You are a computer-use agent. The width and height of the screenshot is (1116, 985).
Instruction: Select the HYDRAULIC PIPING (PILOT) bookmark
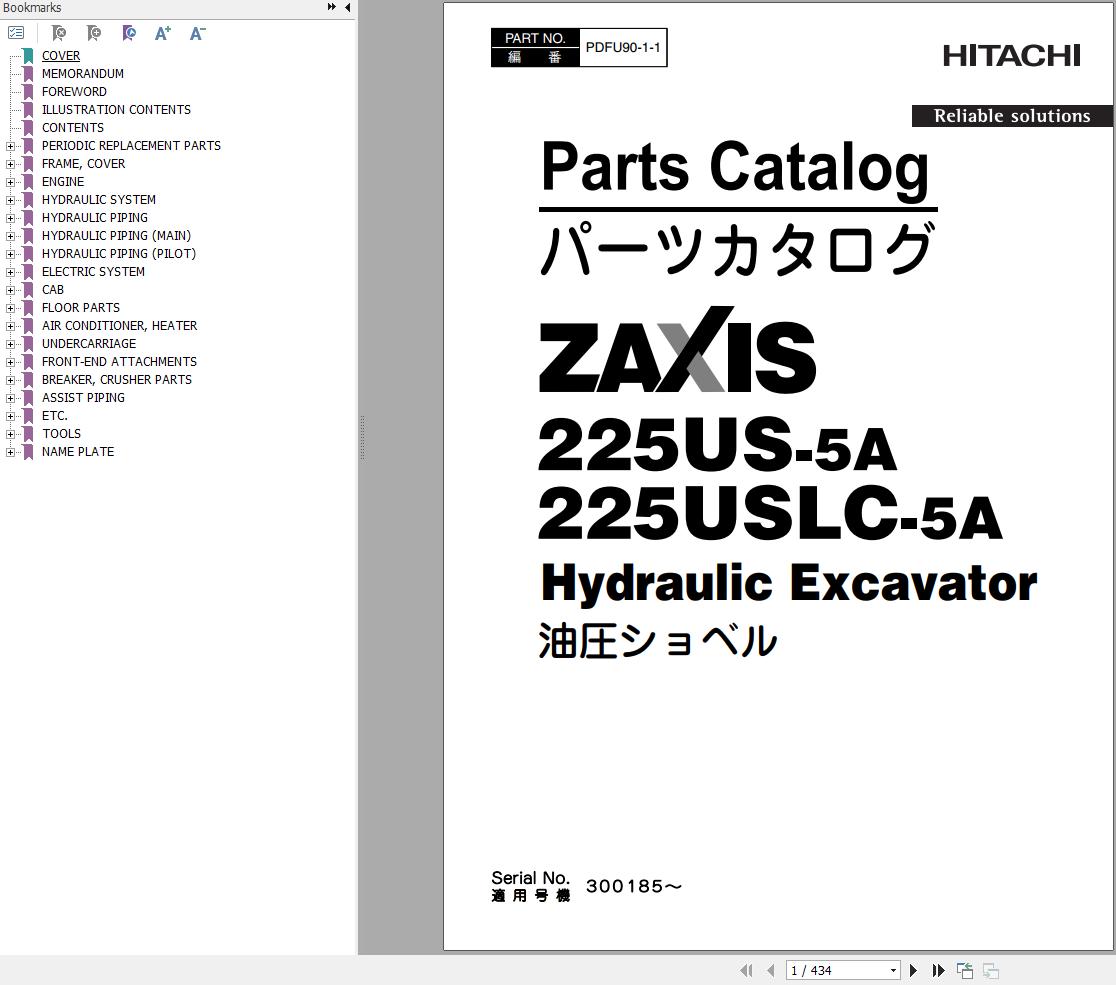[119, 253]
